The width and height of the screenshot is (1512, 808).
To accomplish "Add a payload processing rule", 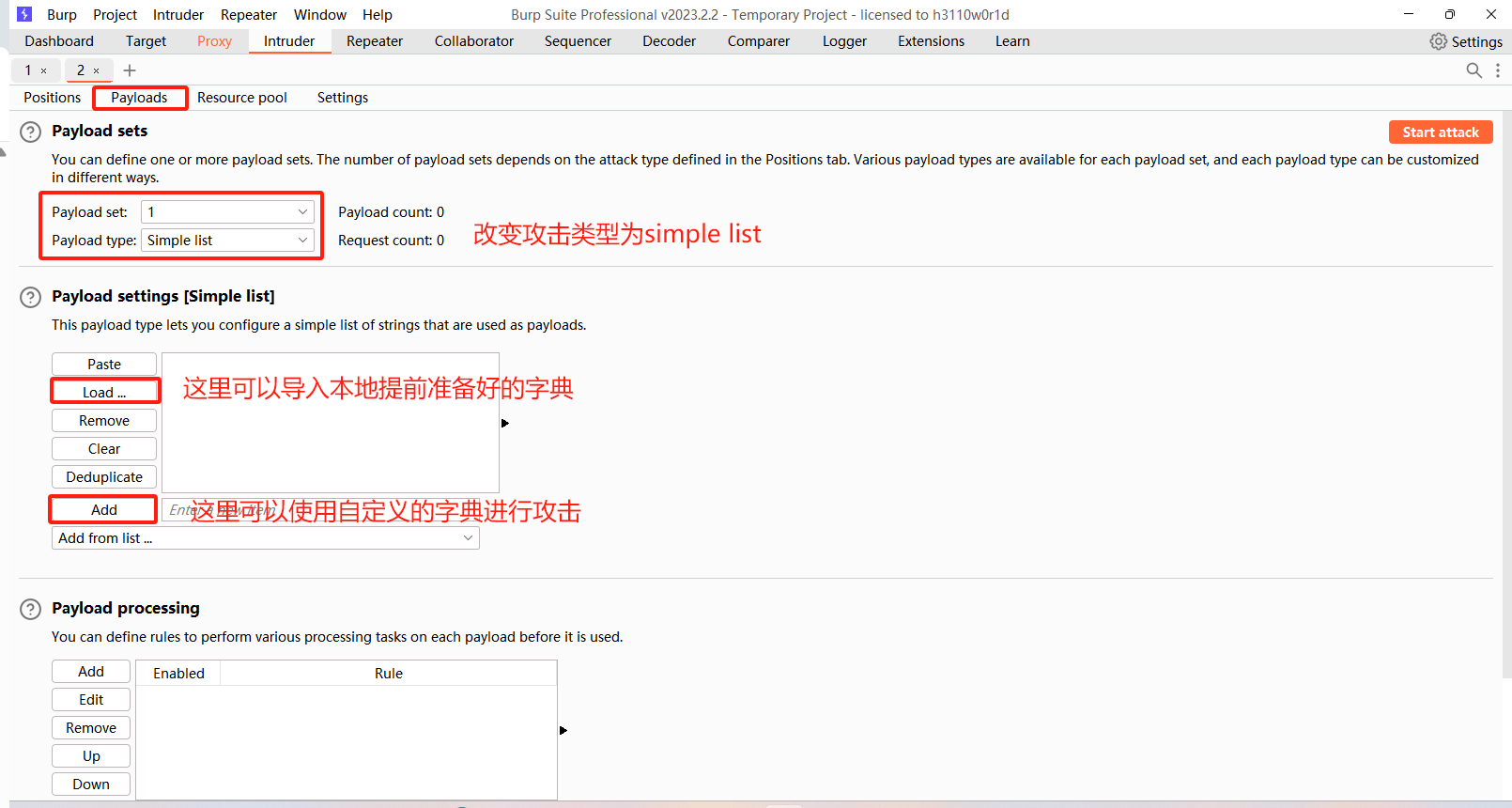I will [91, 672].
